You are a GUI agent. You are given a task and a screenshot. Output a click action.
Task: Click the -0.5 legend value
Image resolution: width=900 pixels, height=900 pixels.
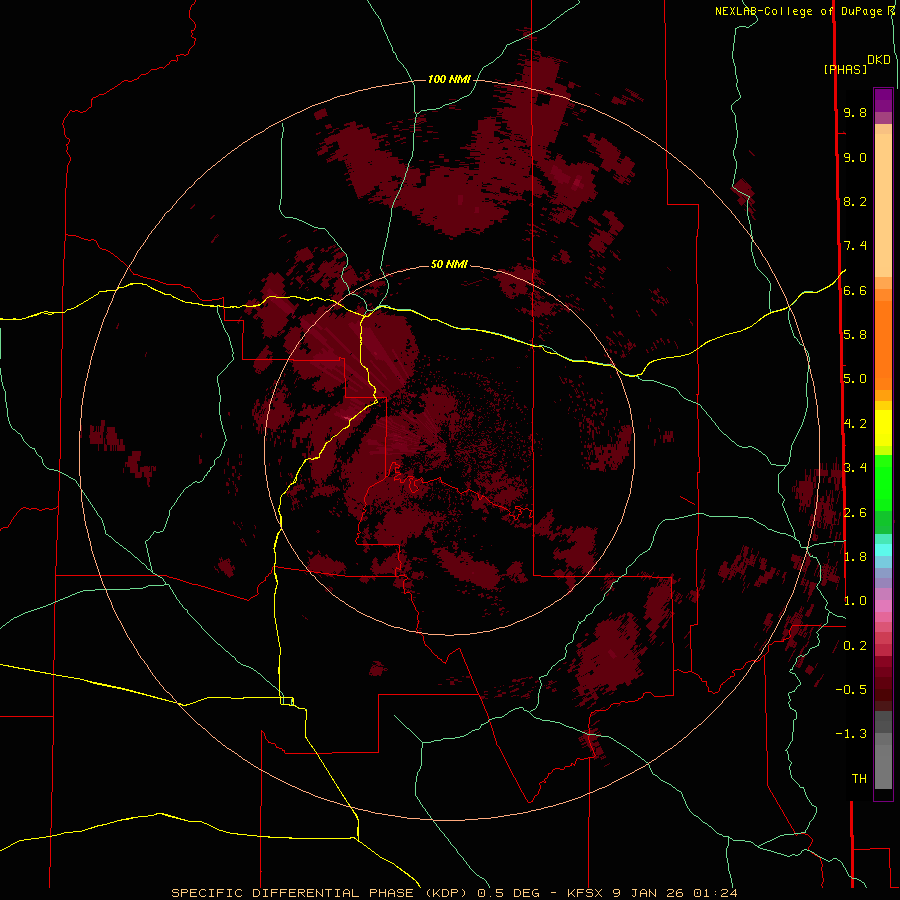851,690
